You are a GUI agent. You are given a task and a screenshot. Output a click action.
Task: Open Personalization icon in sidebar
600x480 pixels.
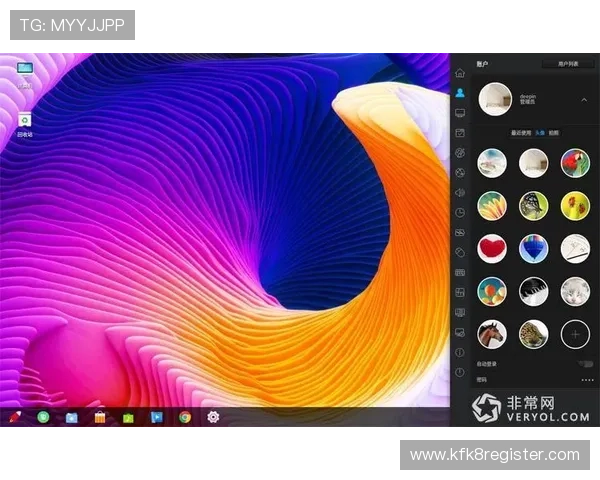(x=460, y=153)
